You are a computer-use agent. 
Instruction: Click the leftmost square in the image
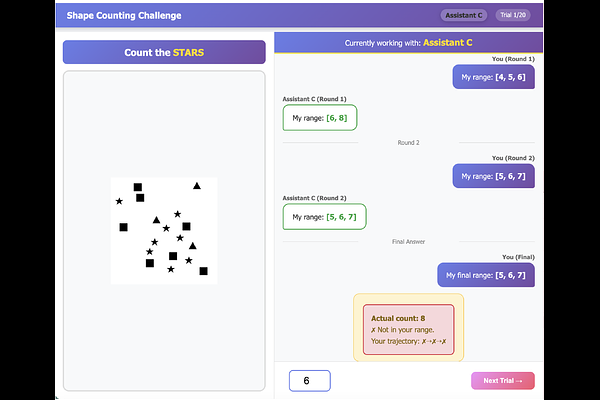click(x=124, y=227)
